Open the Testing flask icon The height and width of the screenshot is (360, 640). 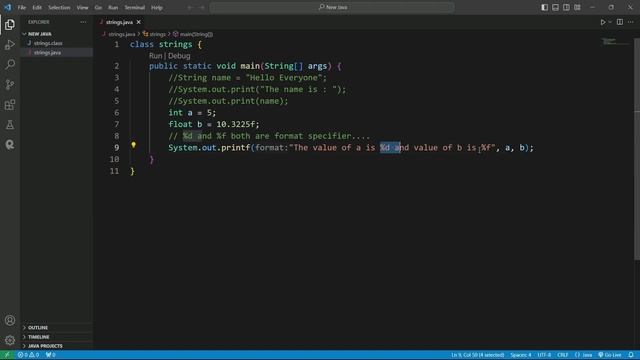pos(10,125)
